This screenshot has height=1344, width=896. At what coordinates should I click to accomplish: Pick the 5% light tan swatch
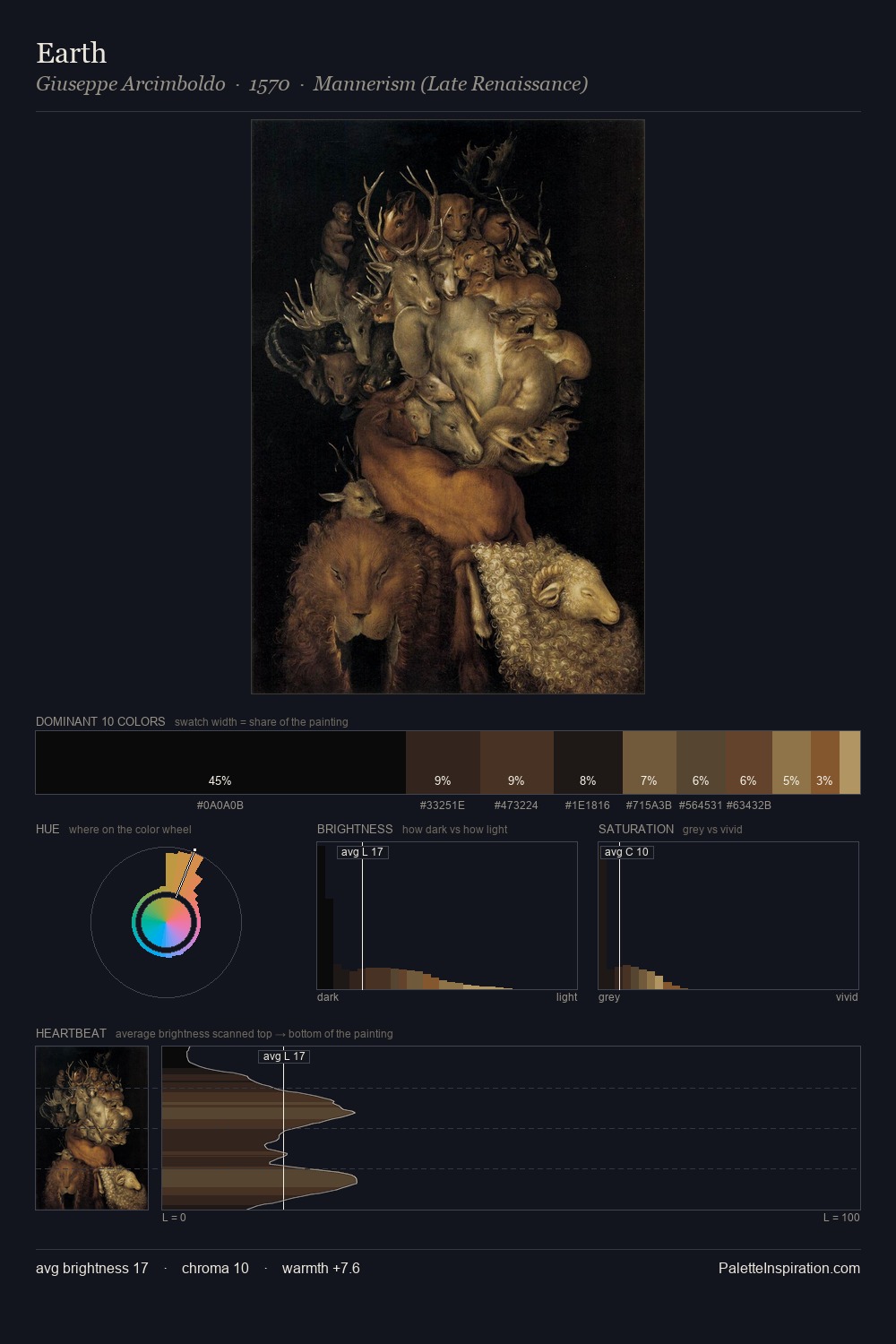click(x=791, y=762)
